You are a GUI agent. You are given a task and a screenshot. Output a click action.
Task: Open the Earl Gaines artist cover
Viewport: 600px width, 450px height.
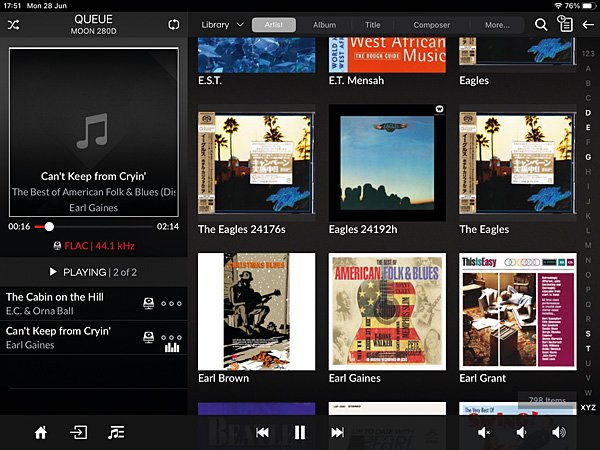click(x=387, y=311)
